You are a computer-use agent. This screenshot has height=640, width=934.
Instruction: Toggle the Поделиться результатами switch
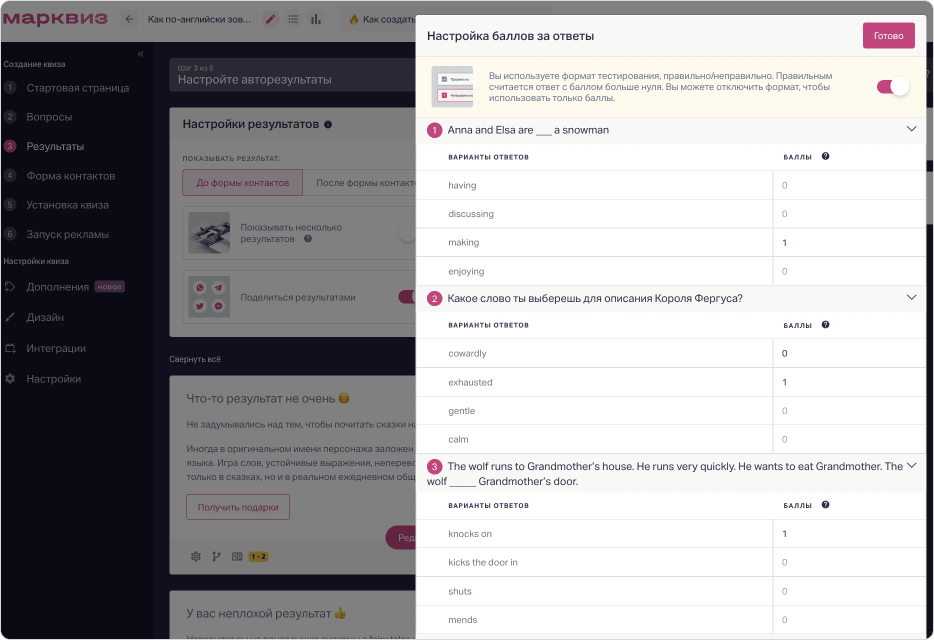click(407, 296)
